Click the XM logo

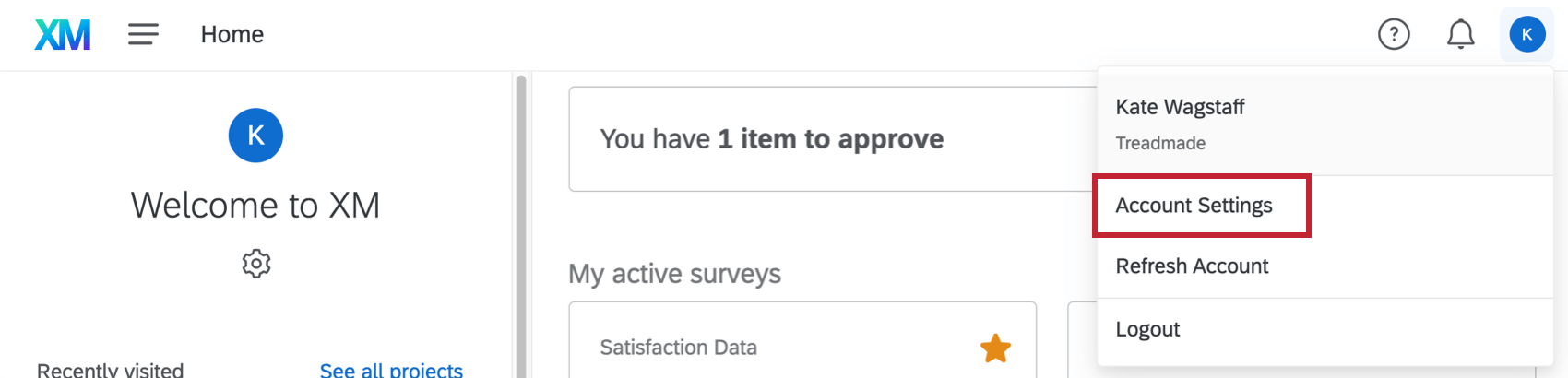click(63, 35)
